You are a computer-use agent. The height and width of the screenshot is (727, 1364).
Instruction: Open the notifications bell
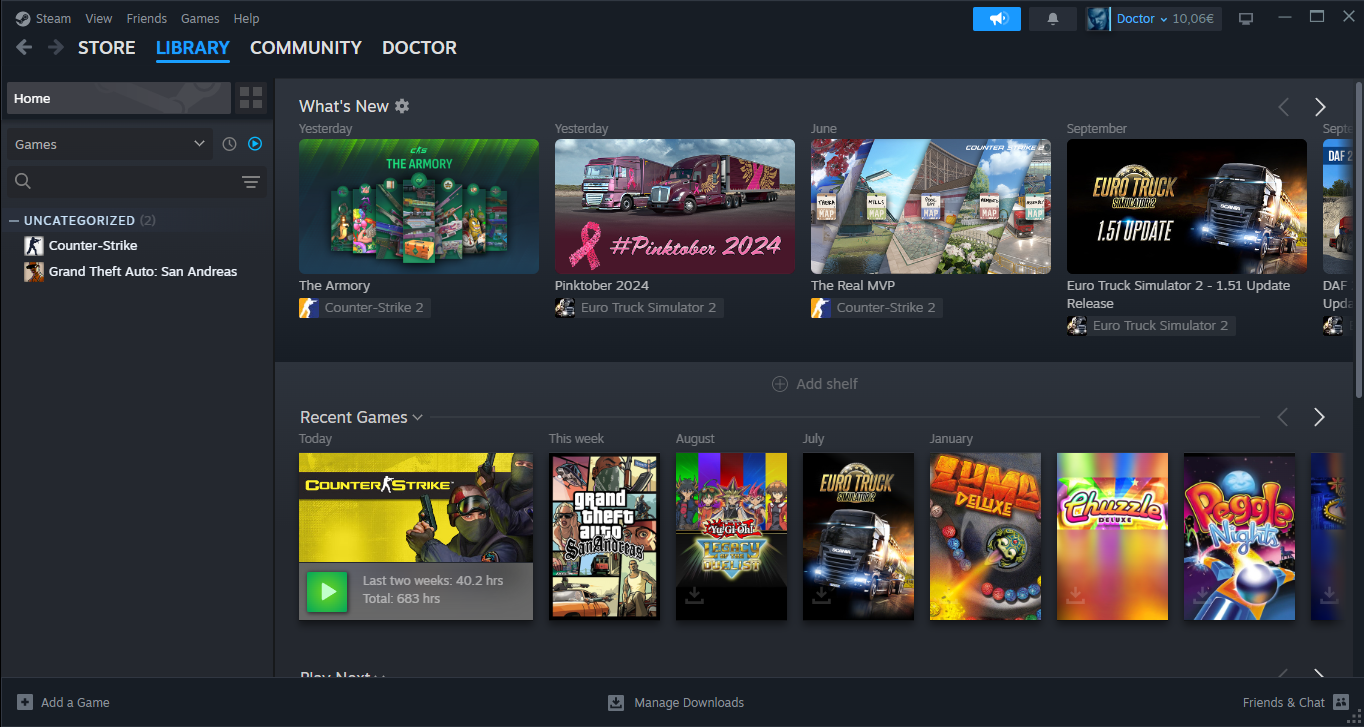(x=1052, y=19)
